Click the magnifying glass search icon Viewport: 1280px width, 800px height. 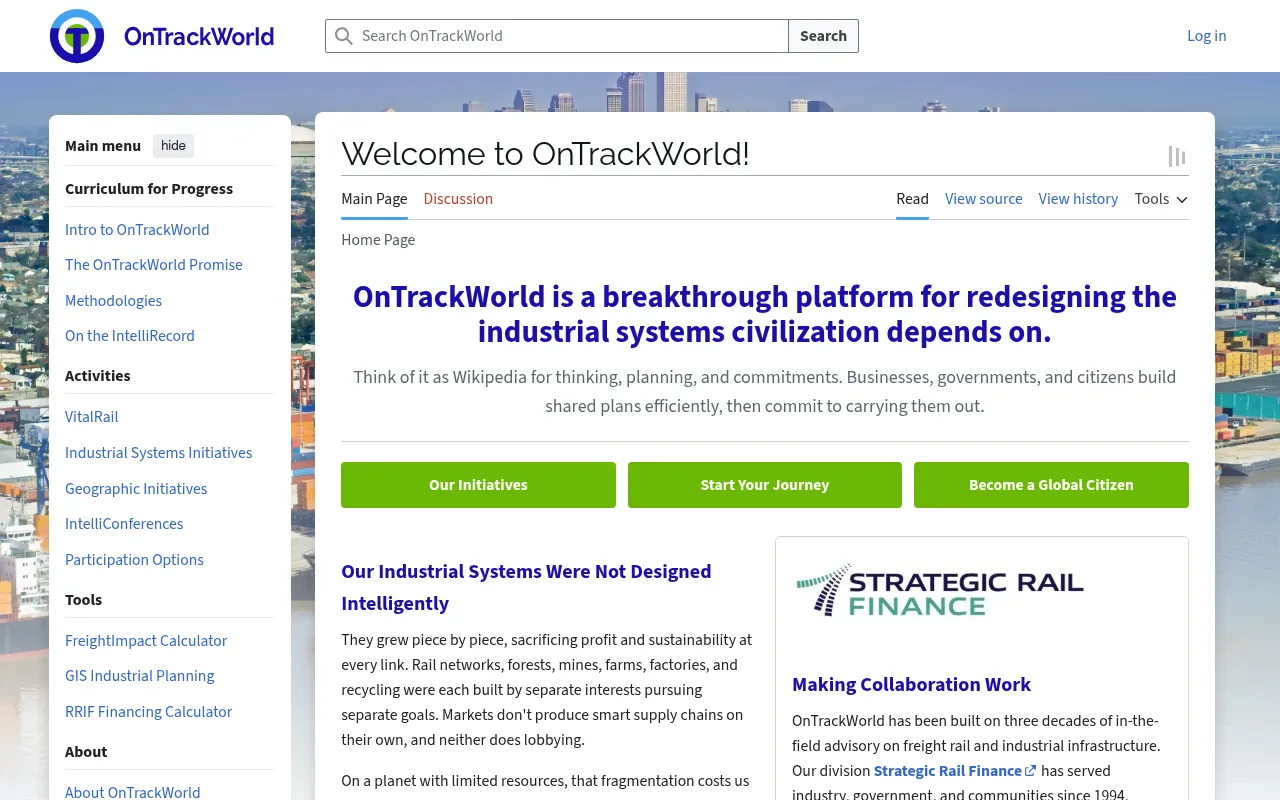344,36
